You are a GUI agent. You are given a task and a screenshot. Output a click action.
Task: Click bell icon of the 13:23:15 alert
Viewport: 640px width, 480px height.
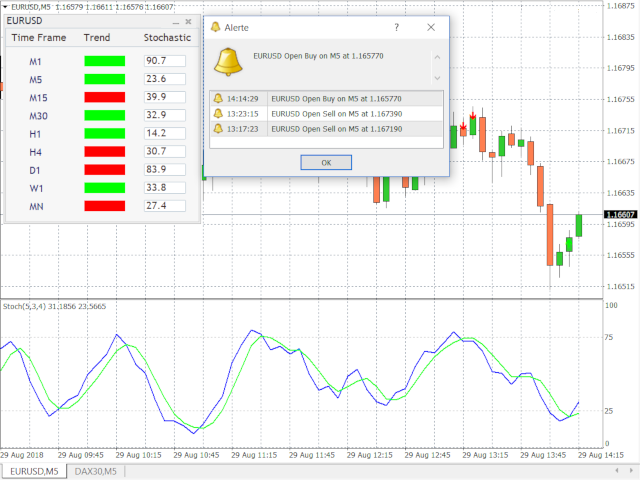coord(218,113)
